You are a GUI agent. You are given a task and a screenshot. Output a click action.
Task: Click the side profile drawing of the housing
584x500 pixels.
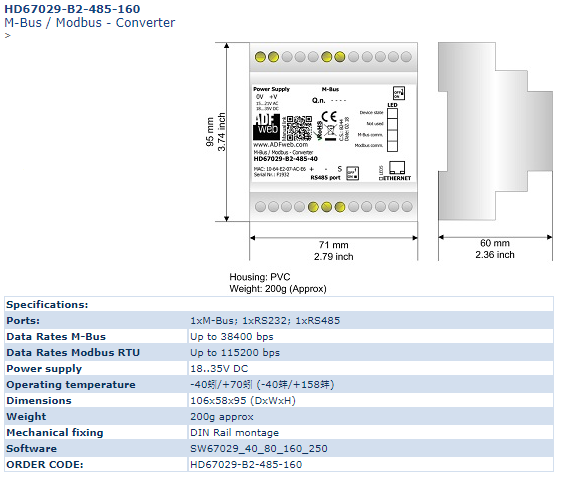coord(495,131)
